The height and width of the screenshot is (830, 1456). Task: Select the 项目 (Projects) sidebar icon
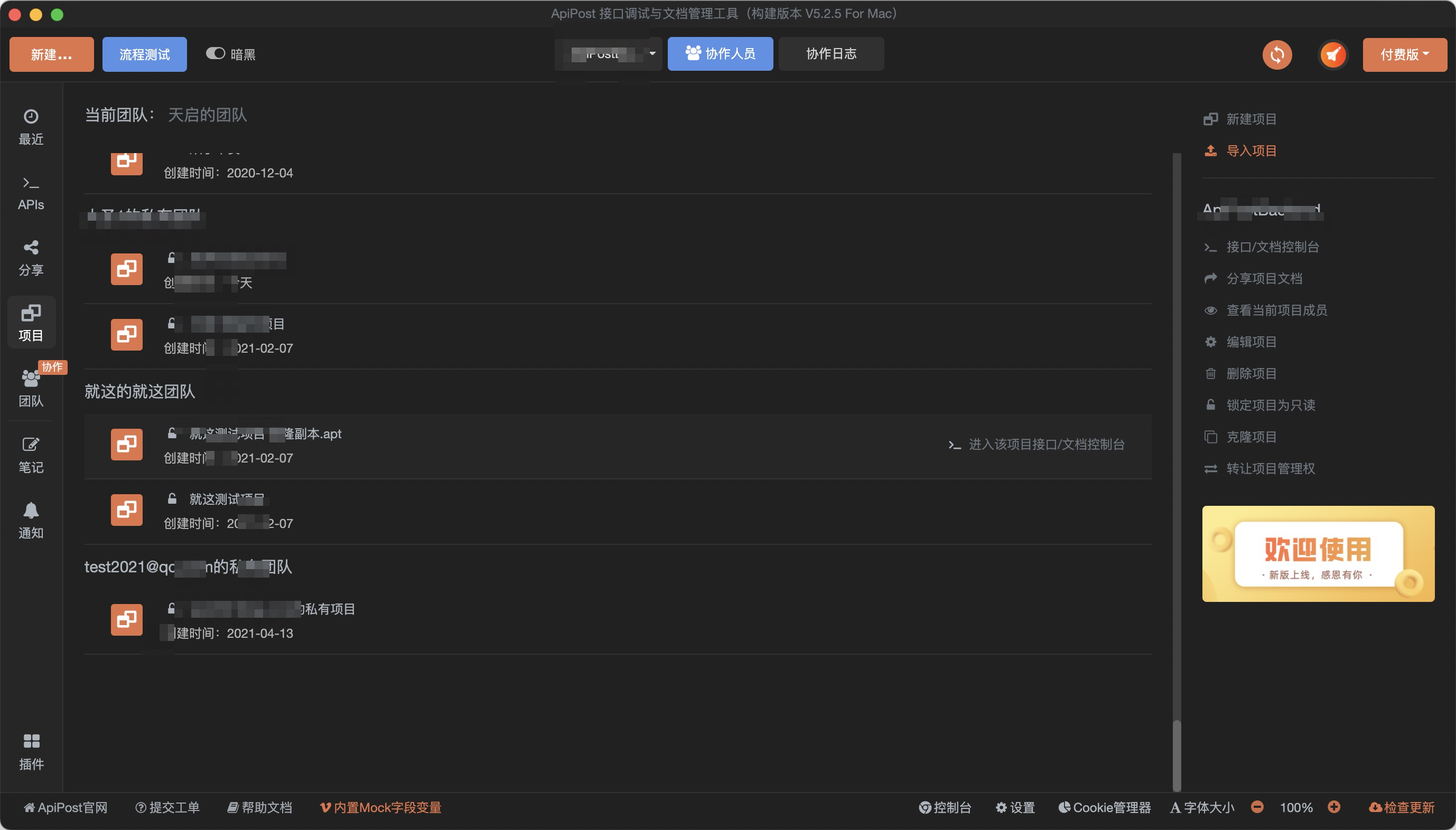pyautogui.click(x=31, y=323)
